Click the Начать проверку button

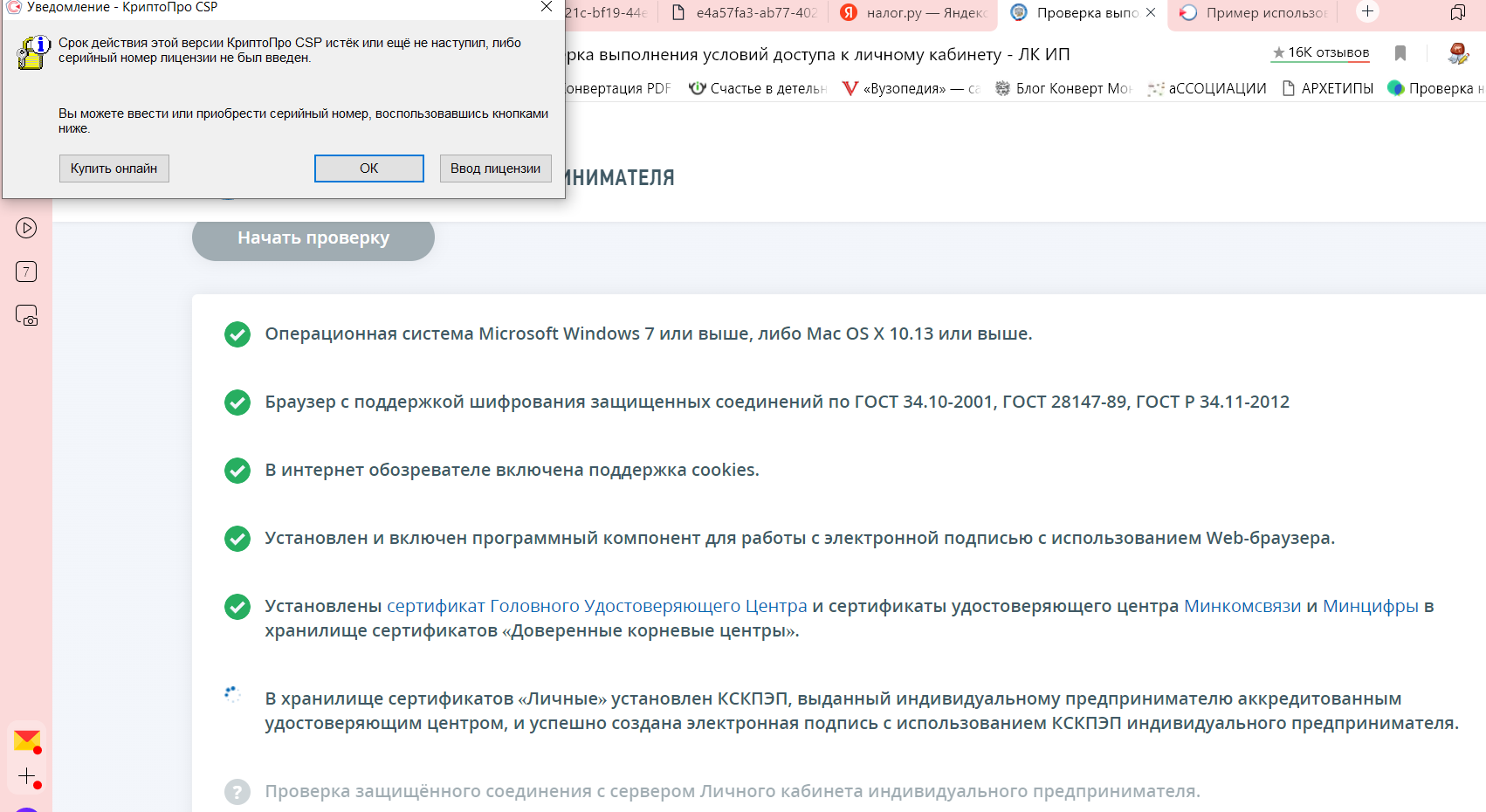[313, 237]
